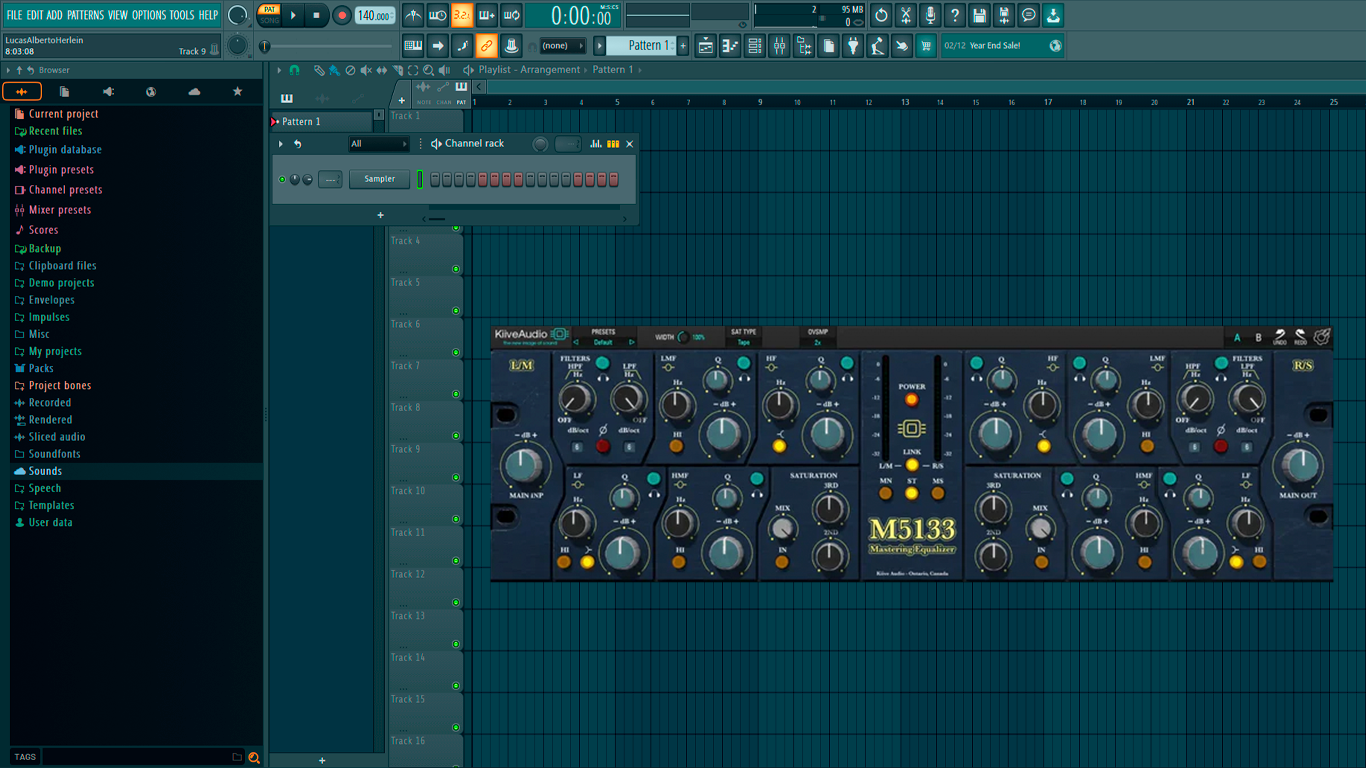This screenshot has height=768, width=1366.
Task: Select the ST mode button on M5133
Action: [x=911, y=494]
